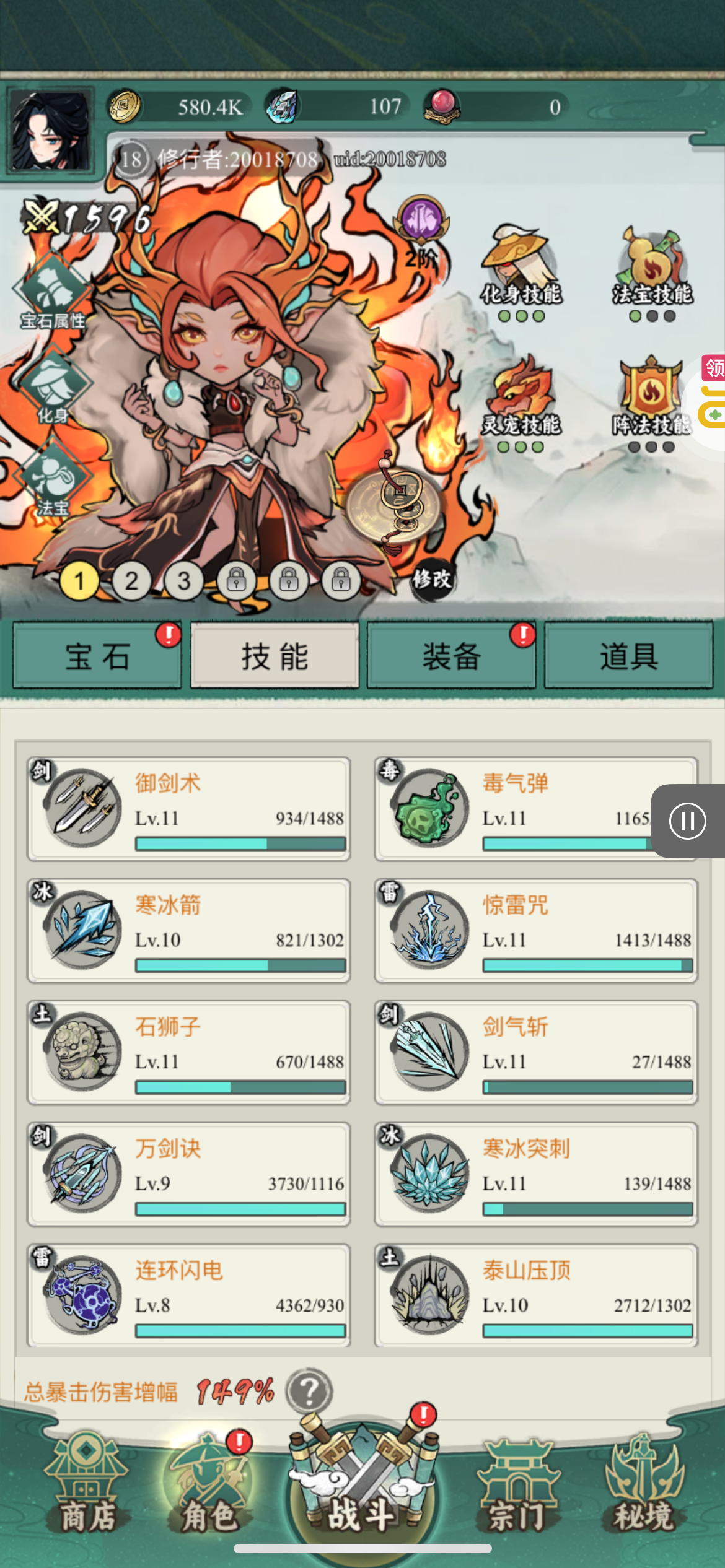The height and width of the screenshot is (1568, 725).
Task: View 化身技能 avatar skill icon
Action: pyautogui.click(x=521, y=273)
